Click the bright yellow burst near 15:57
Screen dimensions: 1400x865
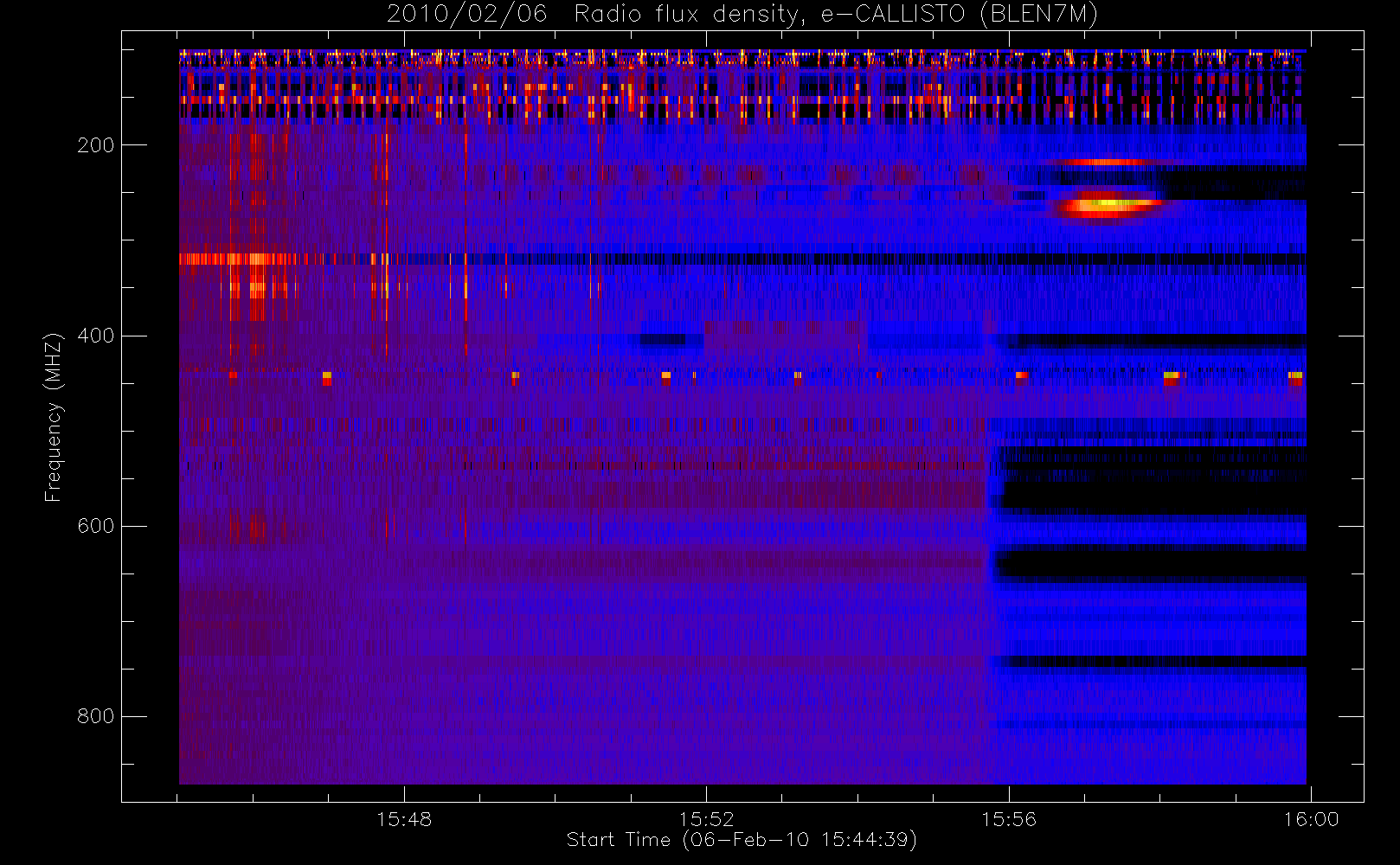[1108, 205]
